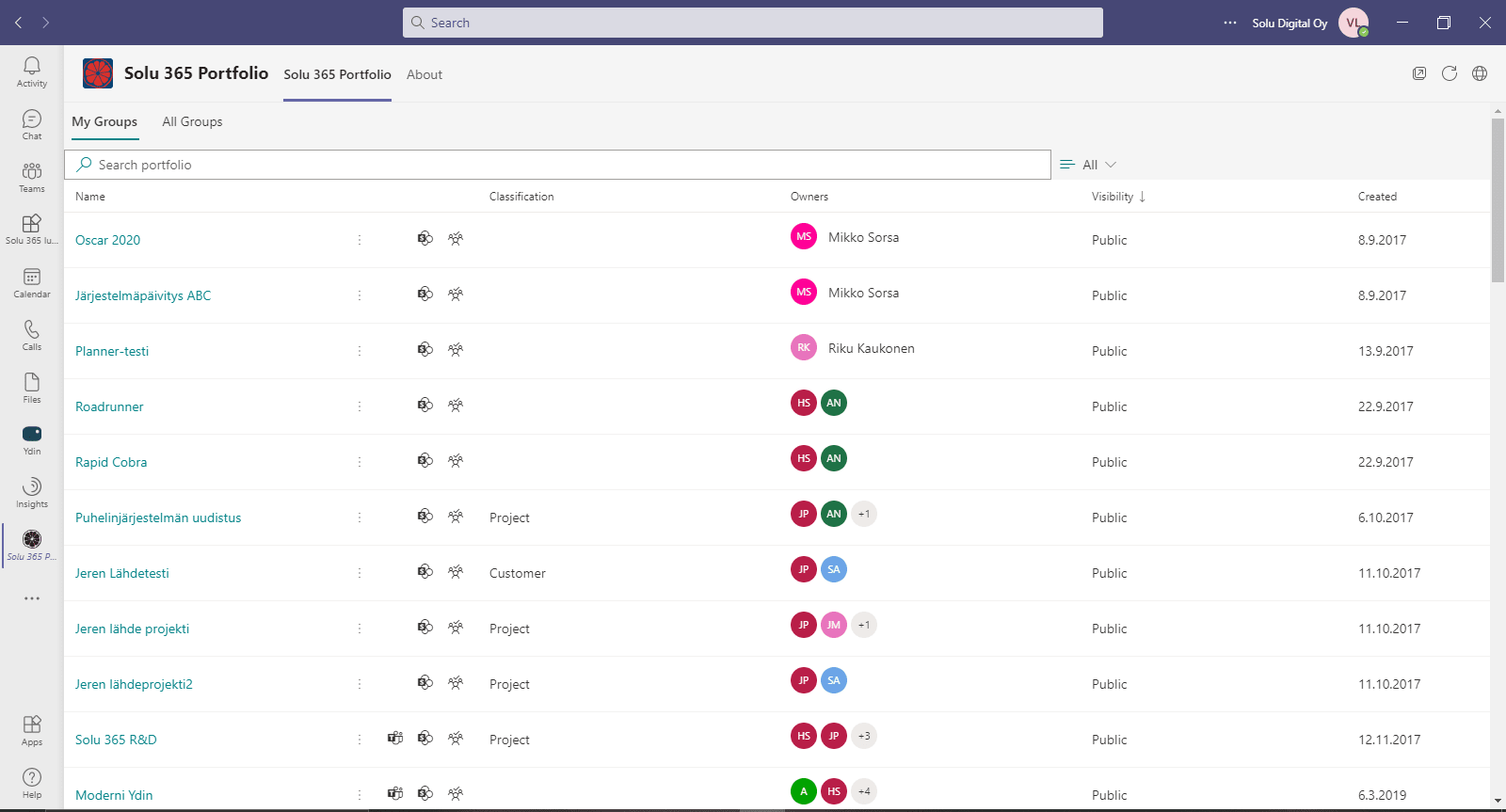Open the Teams icon for Moderni Ydin
Viewport: 1506px width, 812px height.
395,794
